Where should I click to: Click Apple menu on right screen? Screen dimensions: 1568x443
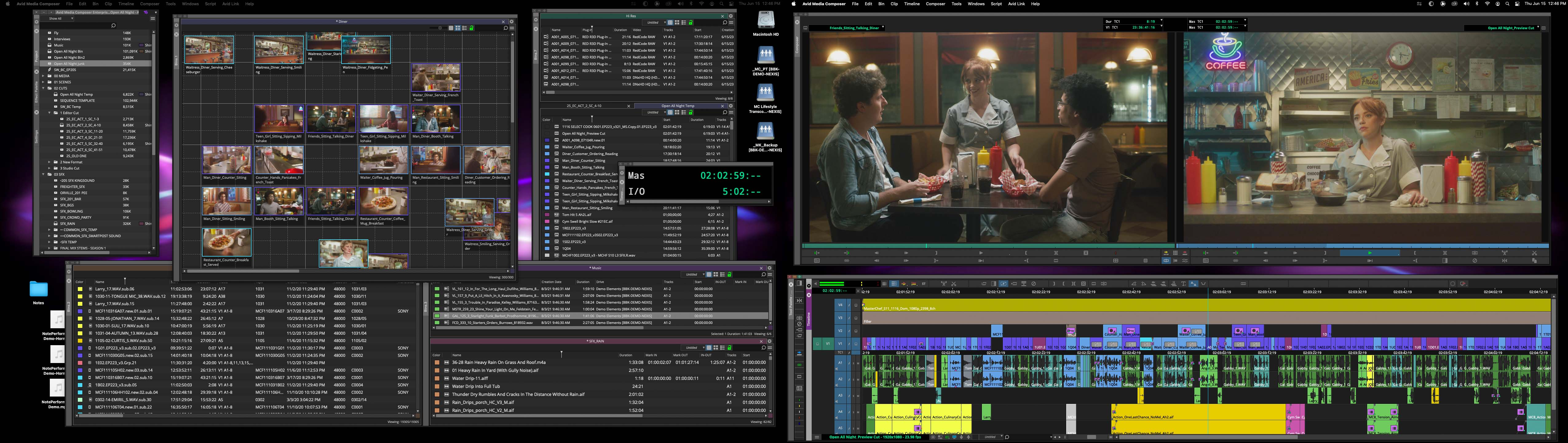coord(793,4)
